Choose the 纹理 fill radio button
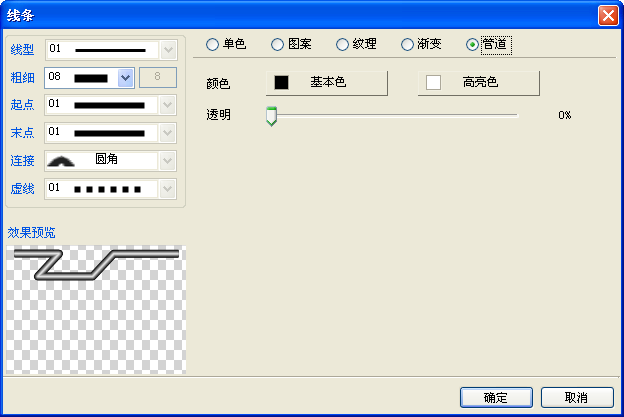 click(356, 44)
